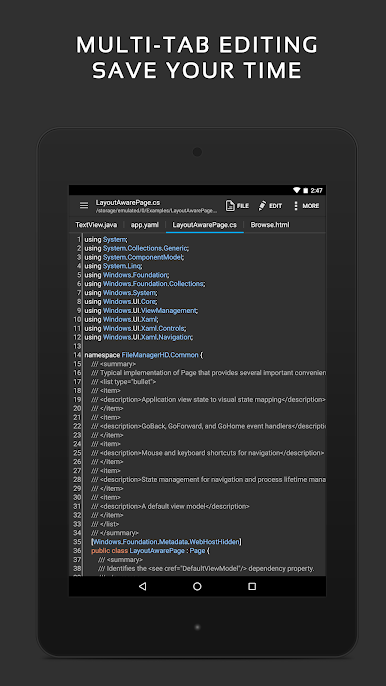
Task: Click 'Mouse and keyboard shortcuts' line
Action: [207, 453]
